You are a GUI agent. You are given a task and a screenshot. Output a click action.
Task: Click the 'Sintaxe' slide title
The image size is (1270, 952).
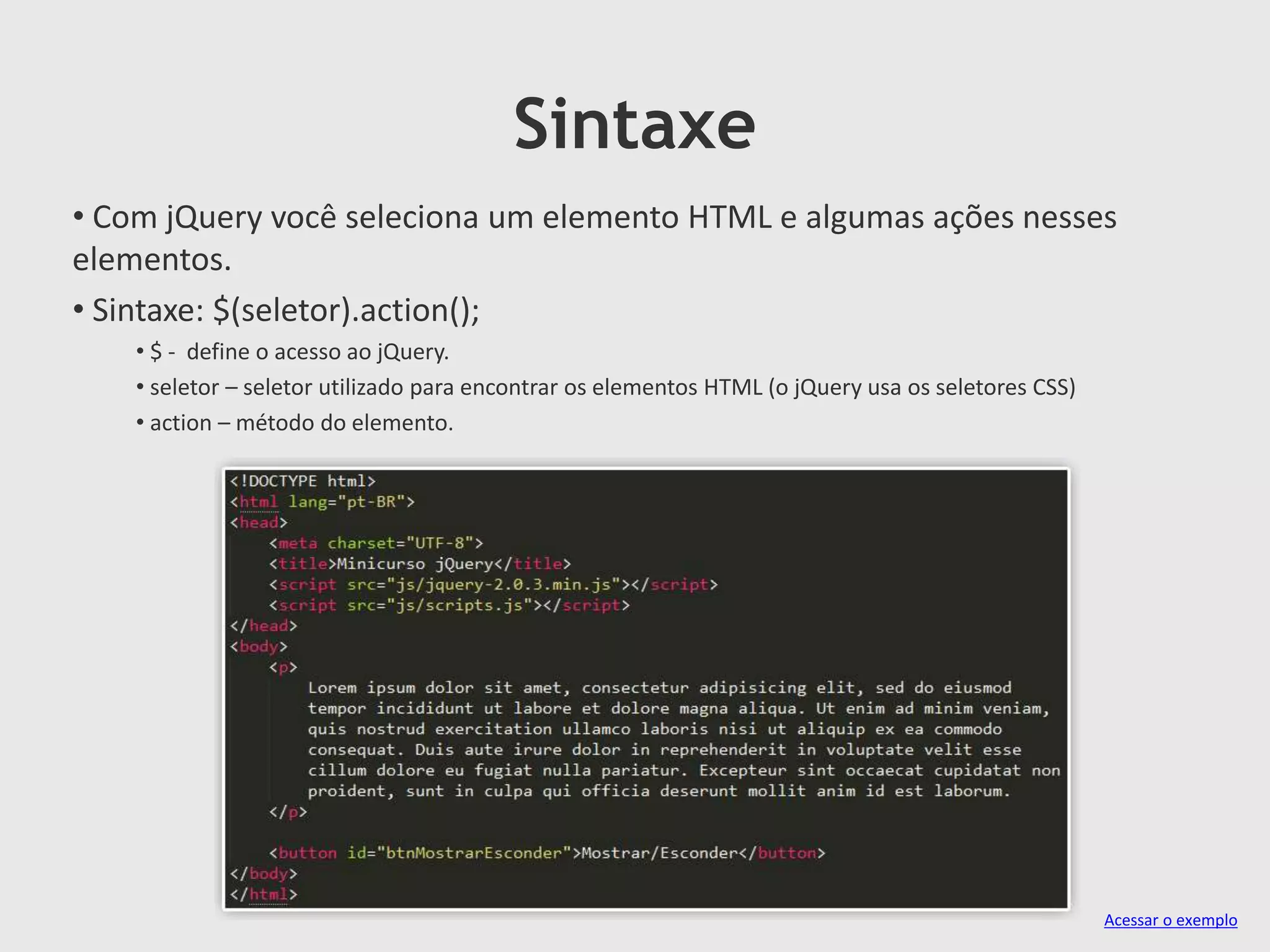634,124
